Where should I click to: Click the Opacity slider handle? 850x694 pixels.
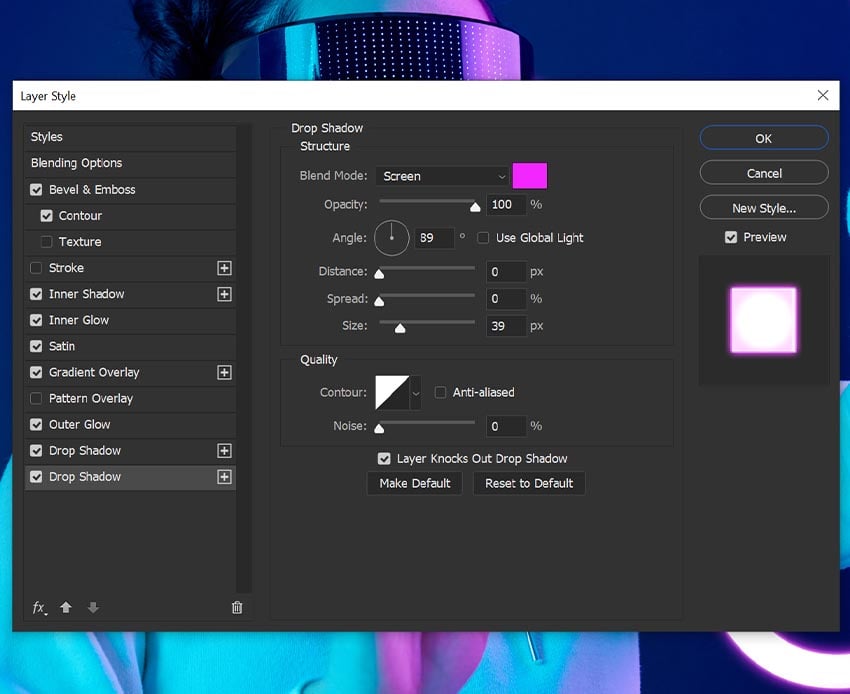[x=475, y=207]
